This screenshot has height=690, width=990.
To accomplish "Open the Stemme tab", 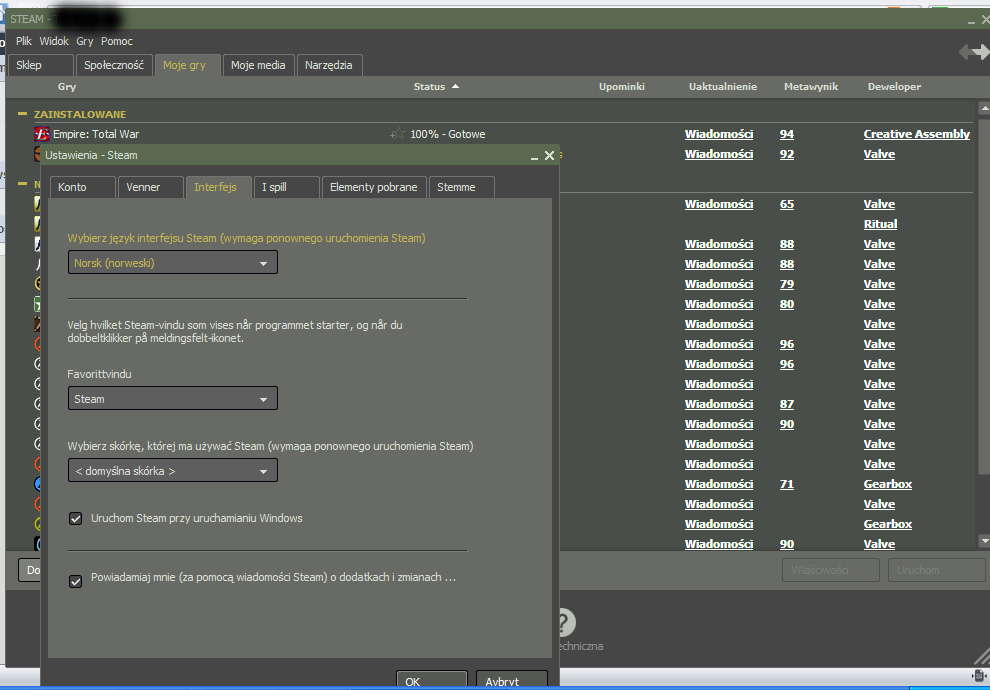I will pos(461,187).
